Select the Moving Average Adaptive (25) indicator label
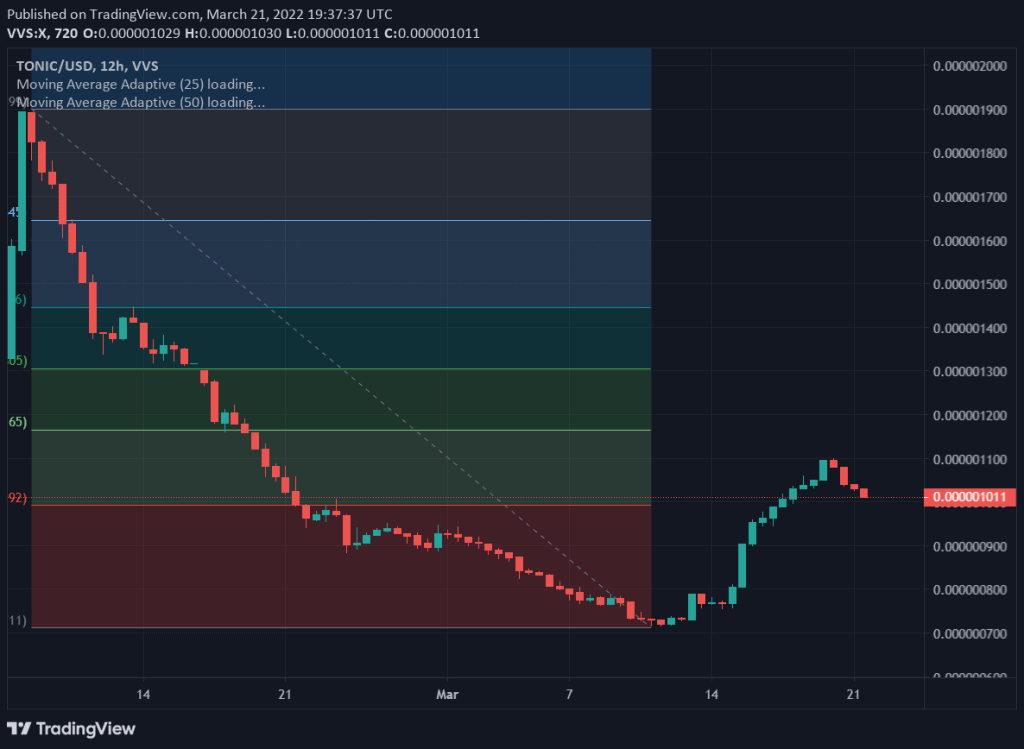The width and height of the screenshot is (1024, 749). coord(140,84)
